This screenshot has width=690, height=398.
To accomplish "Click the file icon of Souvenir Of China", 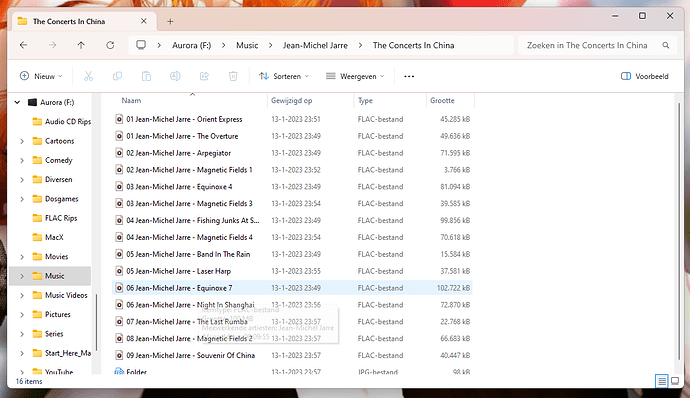I will 119,355.
